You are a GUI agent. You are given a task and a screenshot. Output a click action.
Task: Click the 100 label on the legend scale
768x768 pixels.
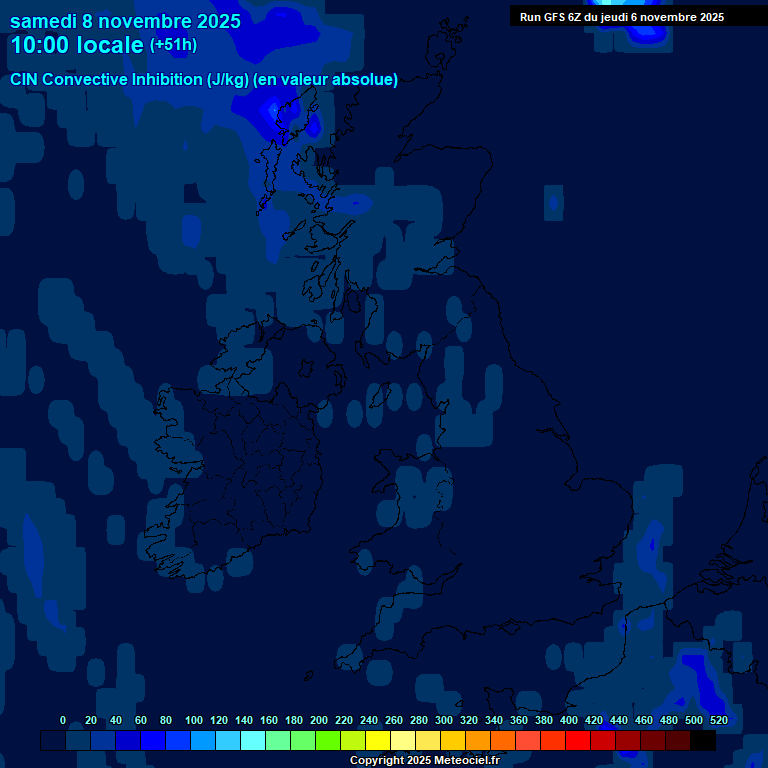[x=194, y=720]
